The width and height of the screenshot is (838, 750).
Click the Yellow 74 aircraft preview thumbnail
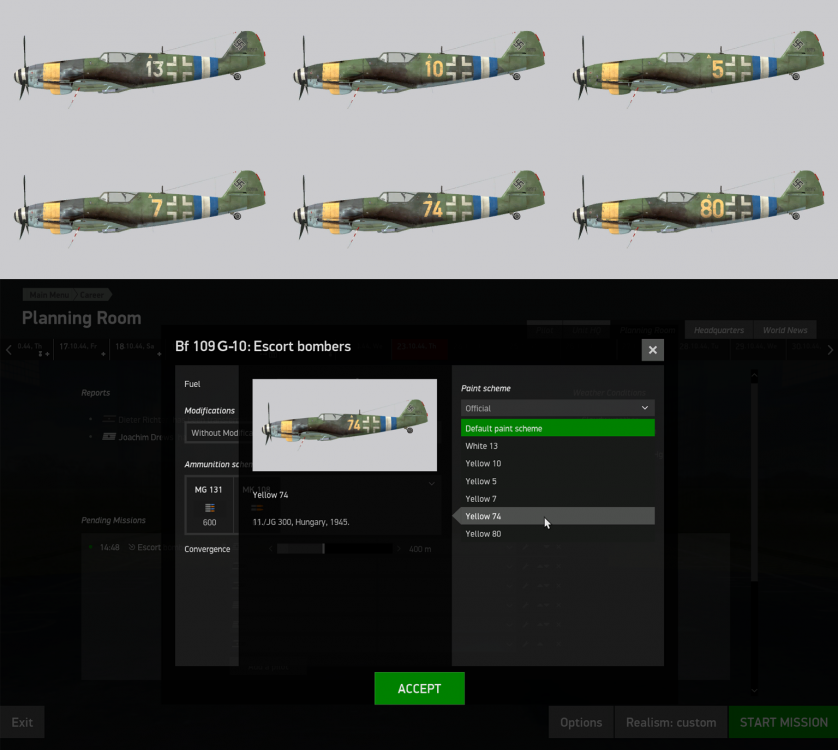click(344, 425)
